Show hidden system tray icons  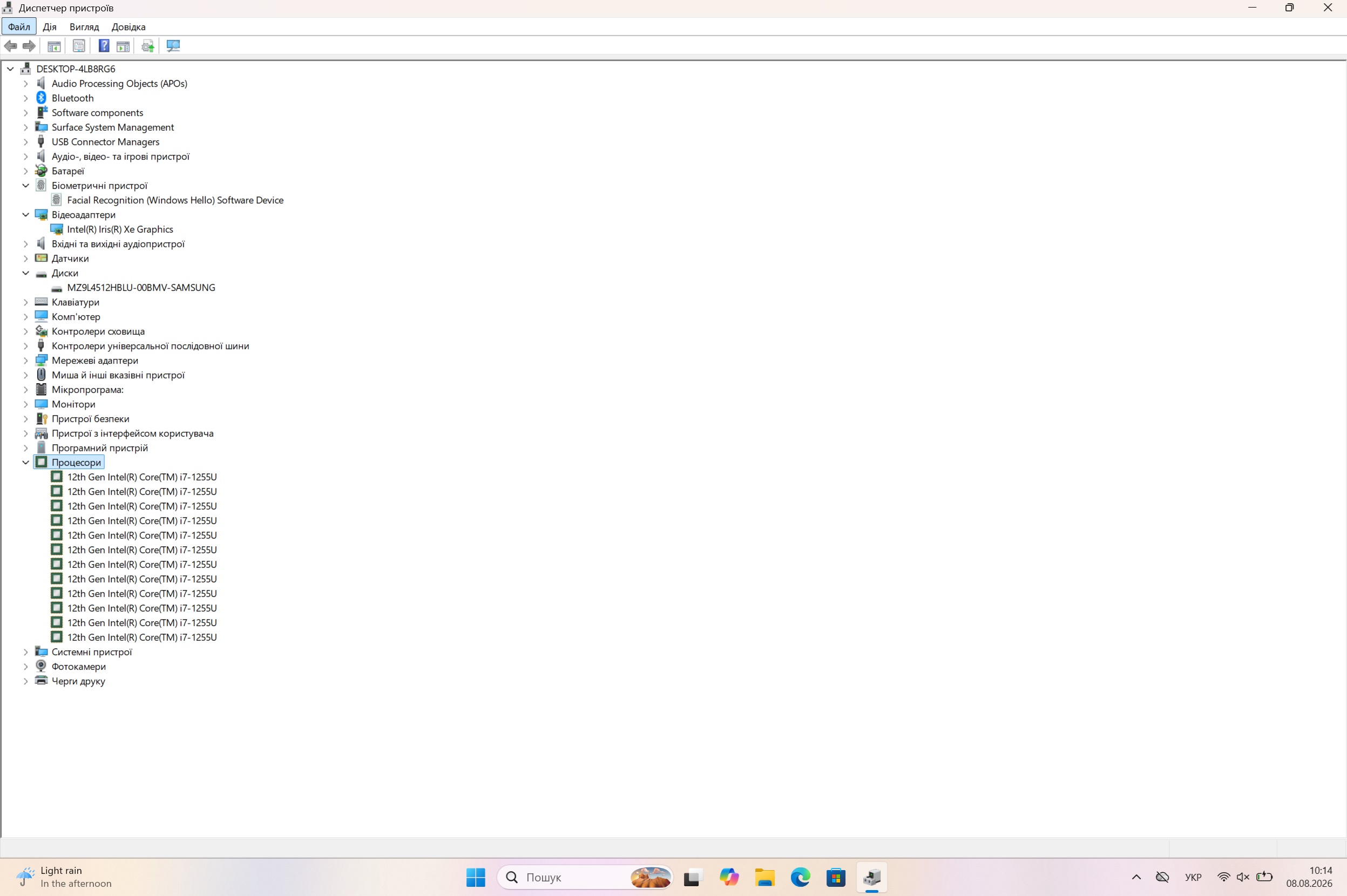click(x=1136, y=877)
